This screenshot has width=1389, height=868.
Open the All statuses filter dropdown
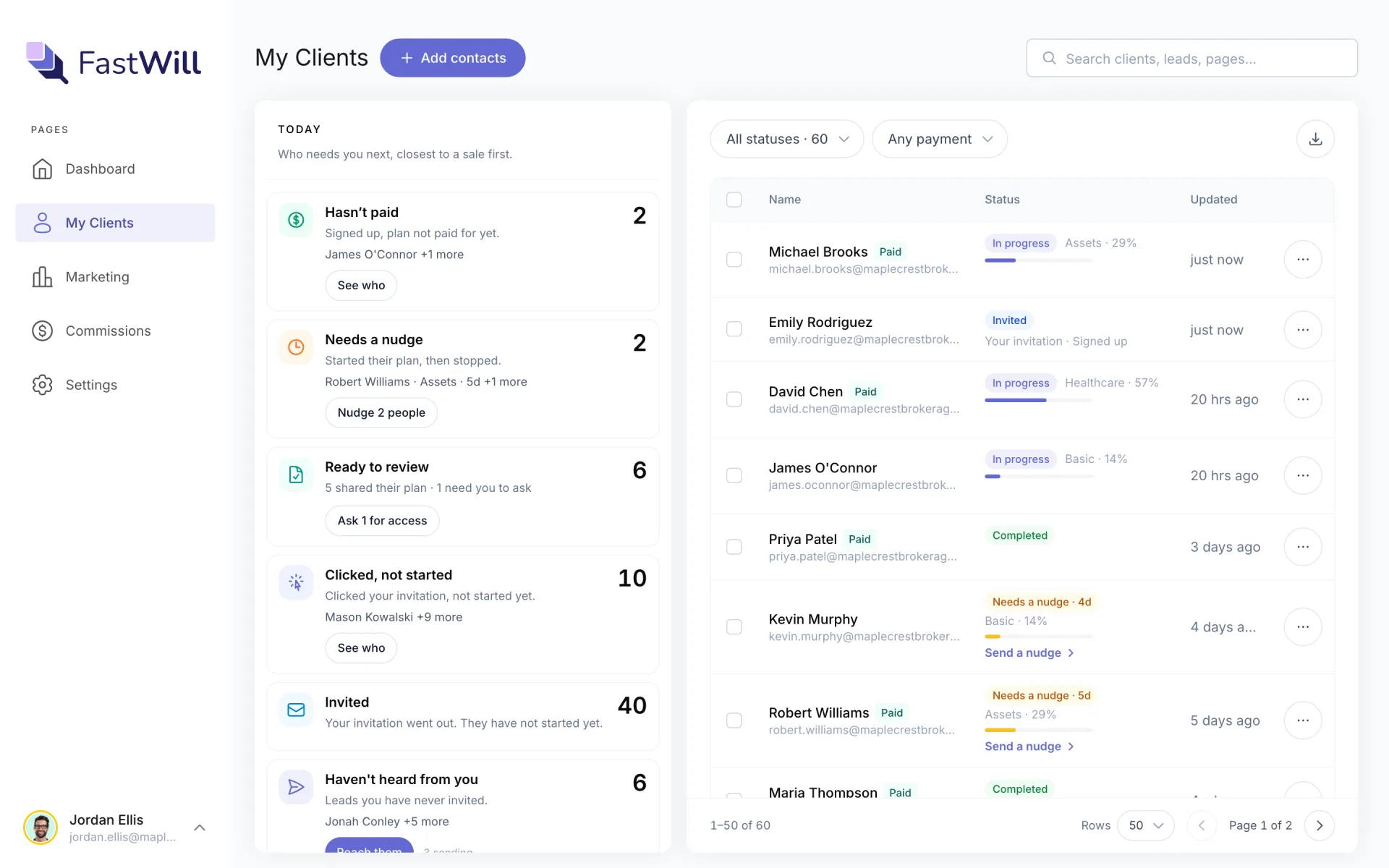787,139
